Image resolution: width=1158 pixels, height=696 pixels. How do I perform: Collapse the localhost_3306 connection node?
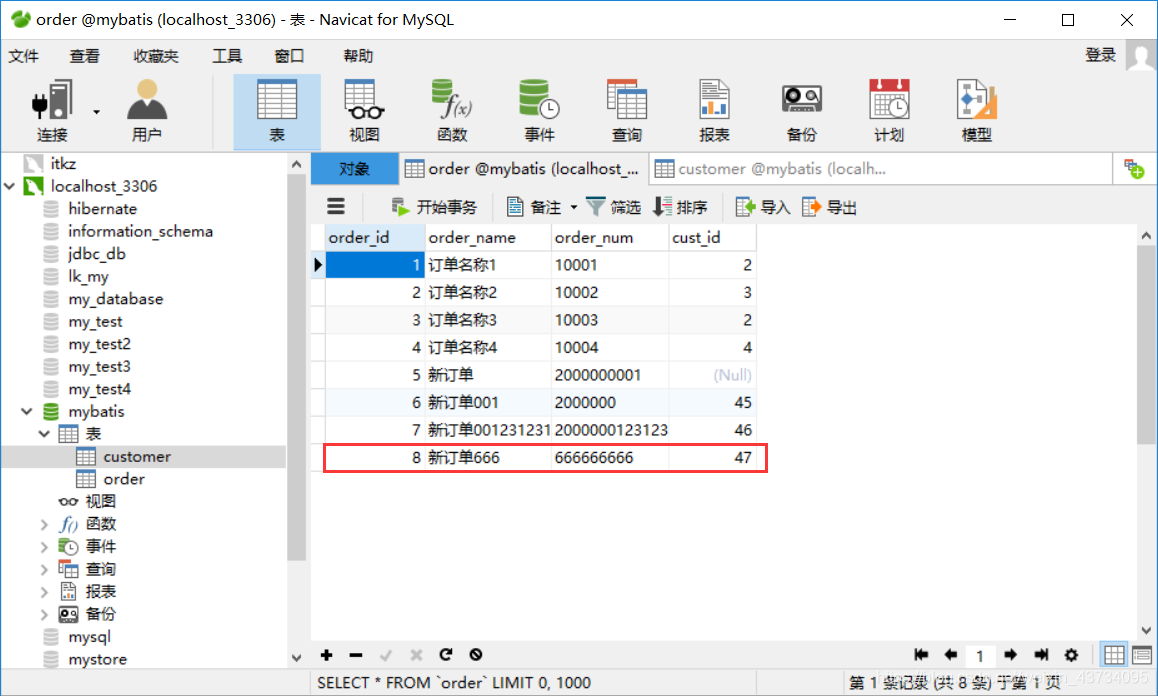[x=10, y=186]
